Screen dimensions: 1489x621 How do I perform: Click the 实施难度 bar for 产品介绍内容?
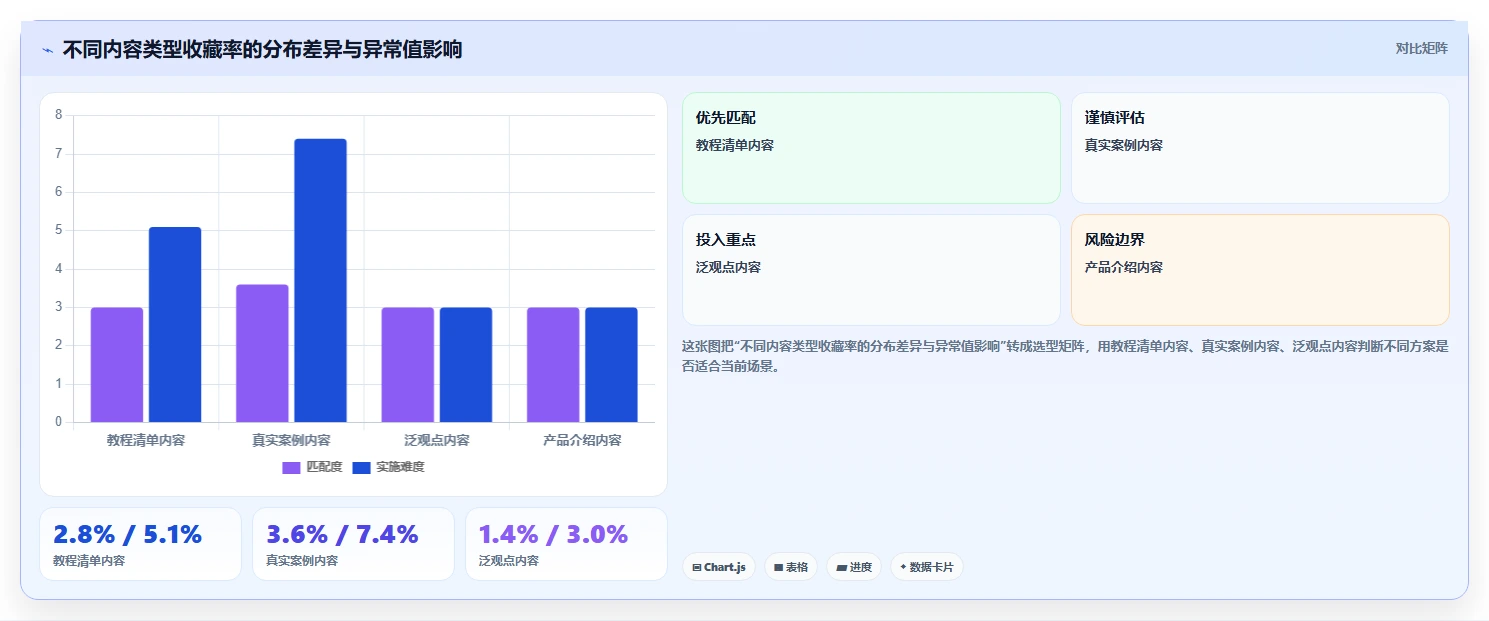point(611,365)
